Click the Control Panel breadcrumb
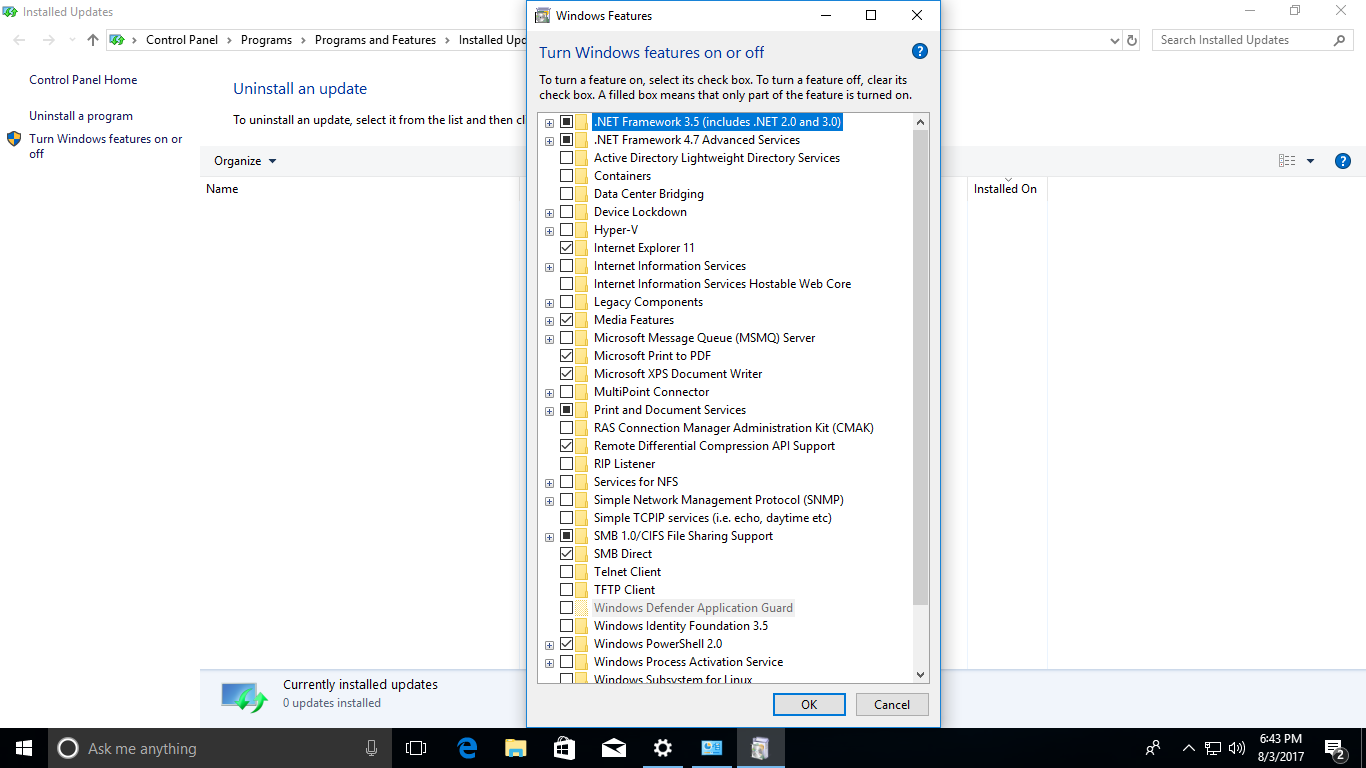 click(182, 40)
